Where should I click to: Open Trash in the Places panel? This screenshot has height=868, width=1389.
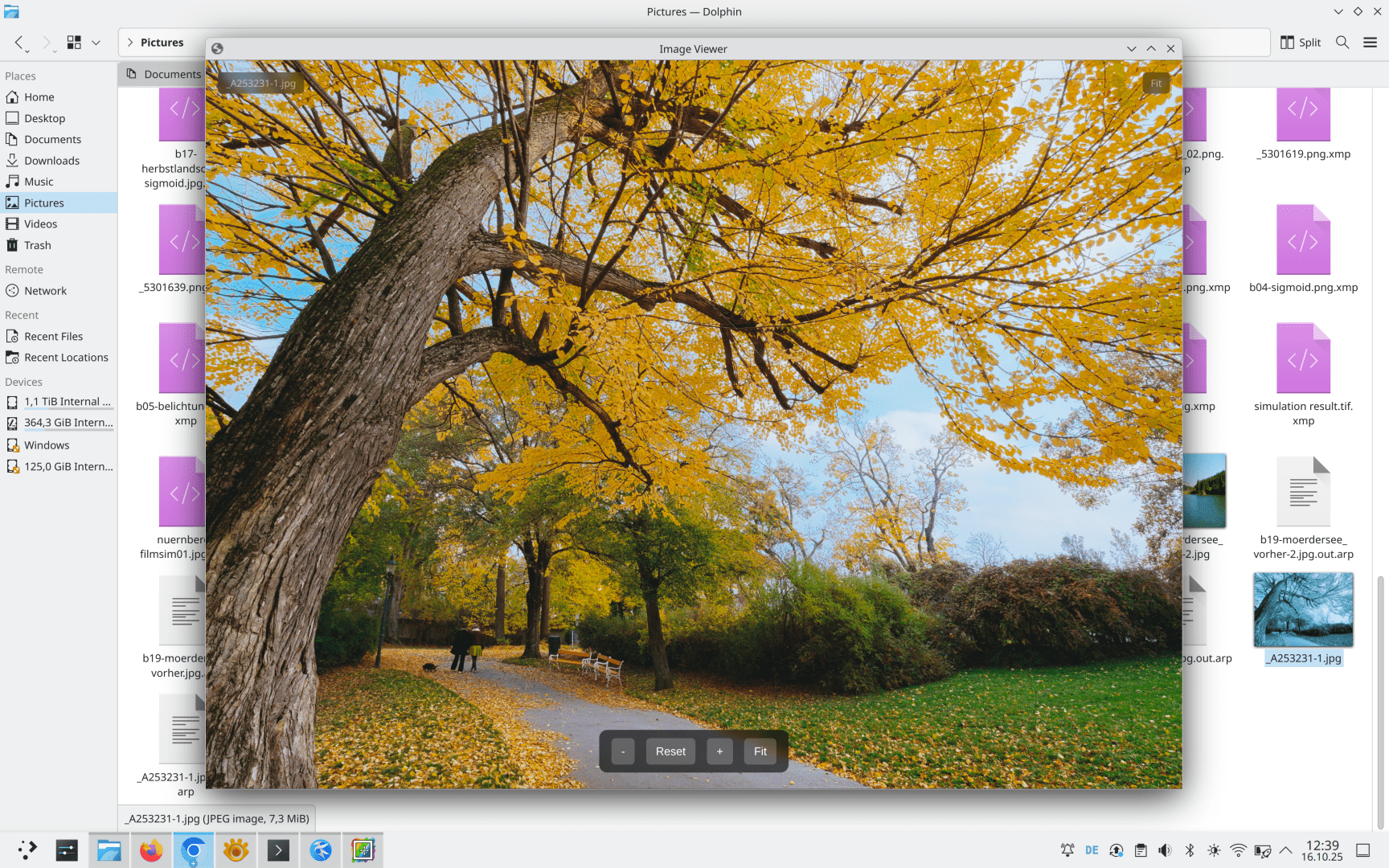pos(37,245)
